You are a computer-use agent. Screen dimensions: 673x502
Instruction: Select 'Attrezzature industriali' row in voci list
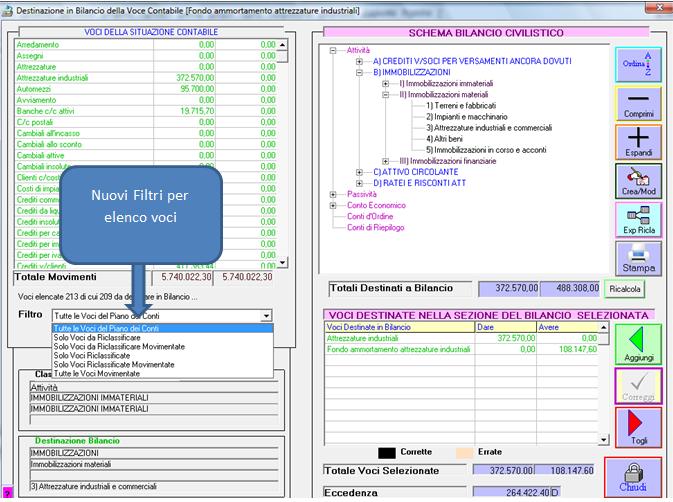146,78
